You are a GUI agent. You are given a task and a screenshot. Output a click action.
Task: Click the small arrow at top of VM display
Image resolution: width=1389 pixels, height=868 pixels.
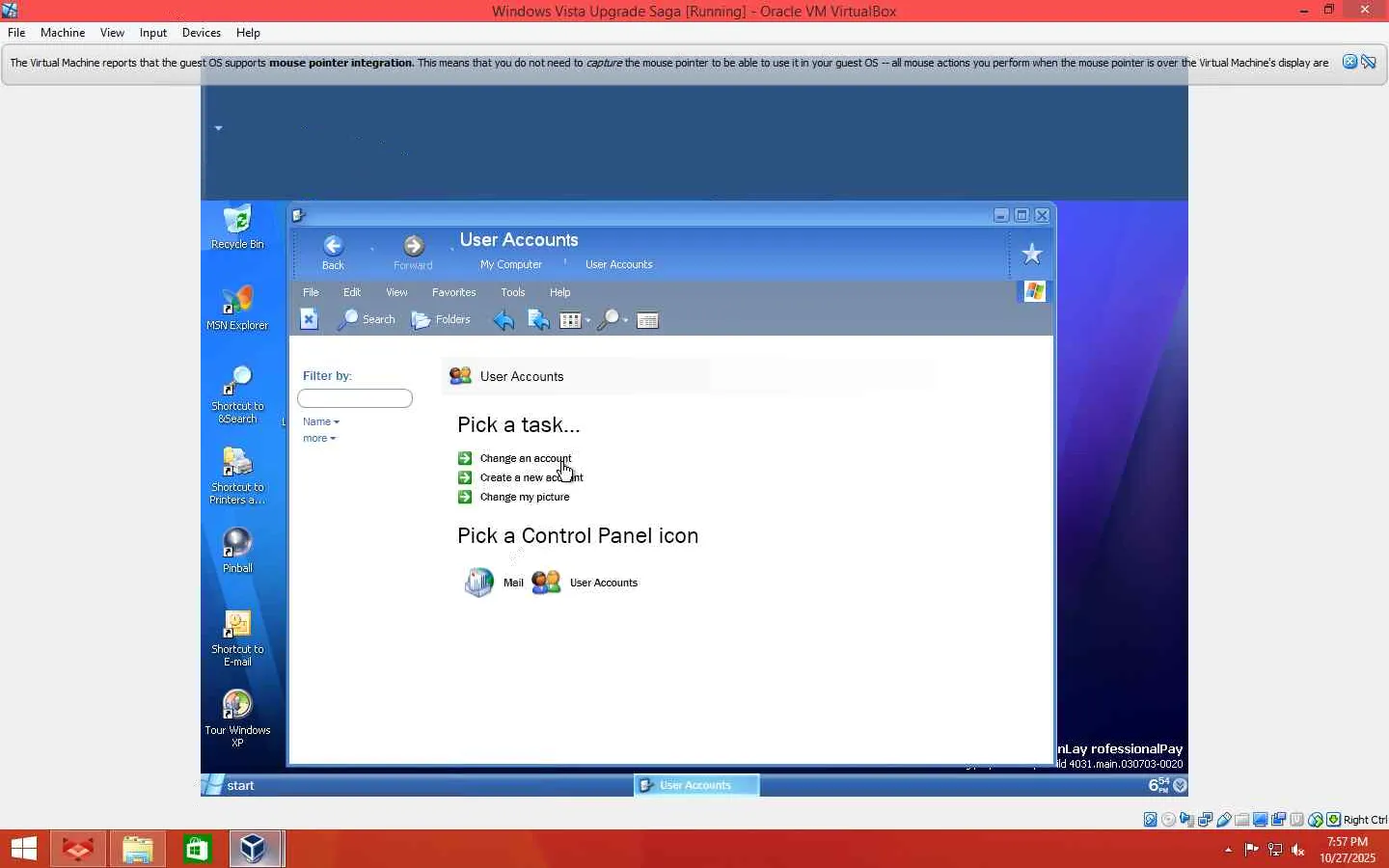(x=218, y=127)
